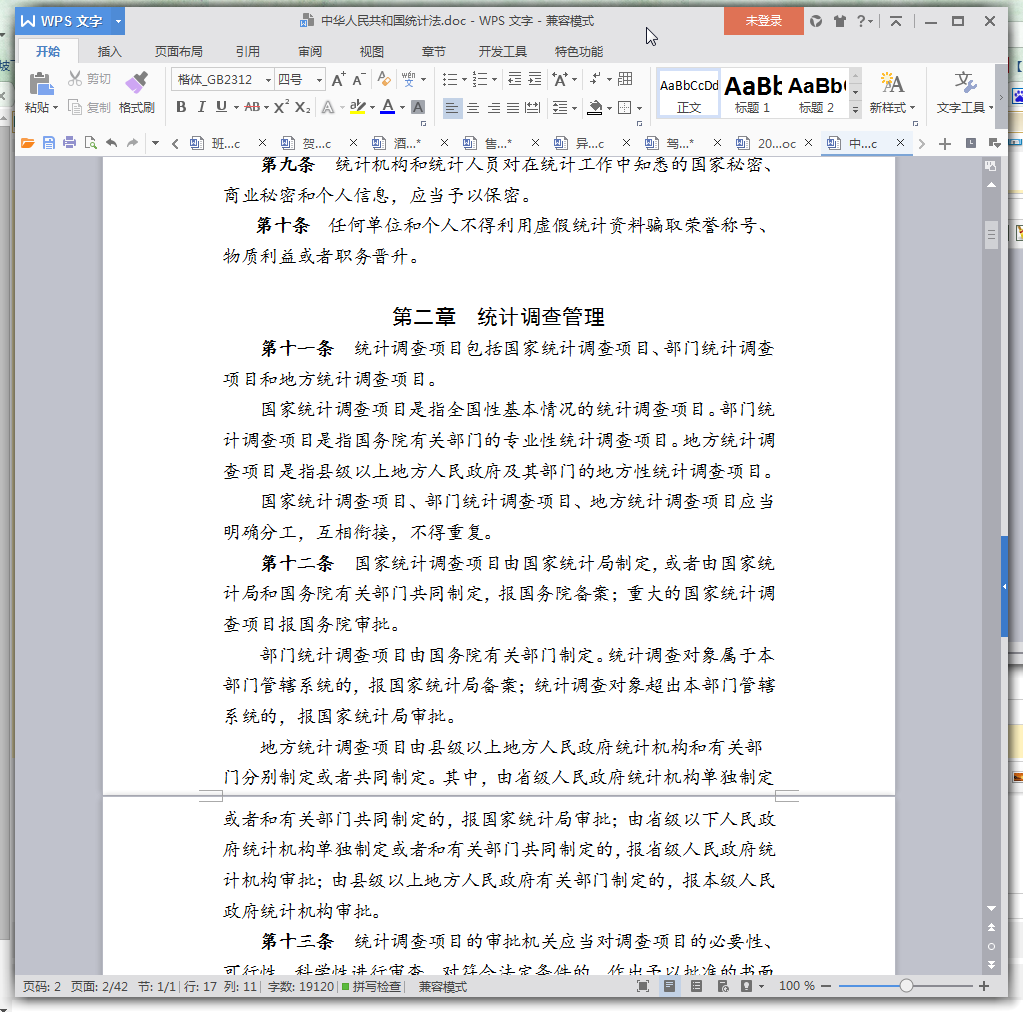Justify the paragraph text
1023x1012 pixels.
[x=513, y=108]
